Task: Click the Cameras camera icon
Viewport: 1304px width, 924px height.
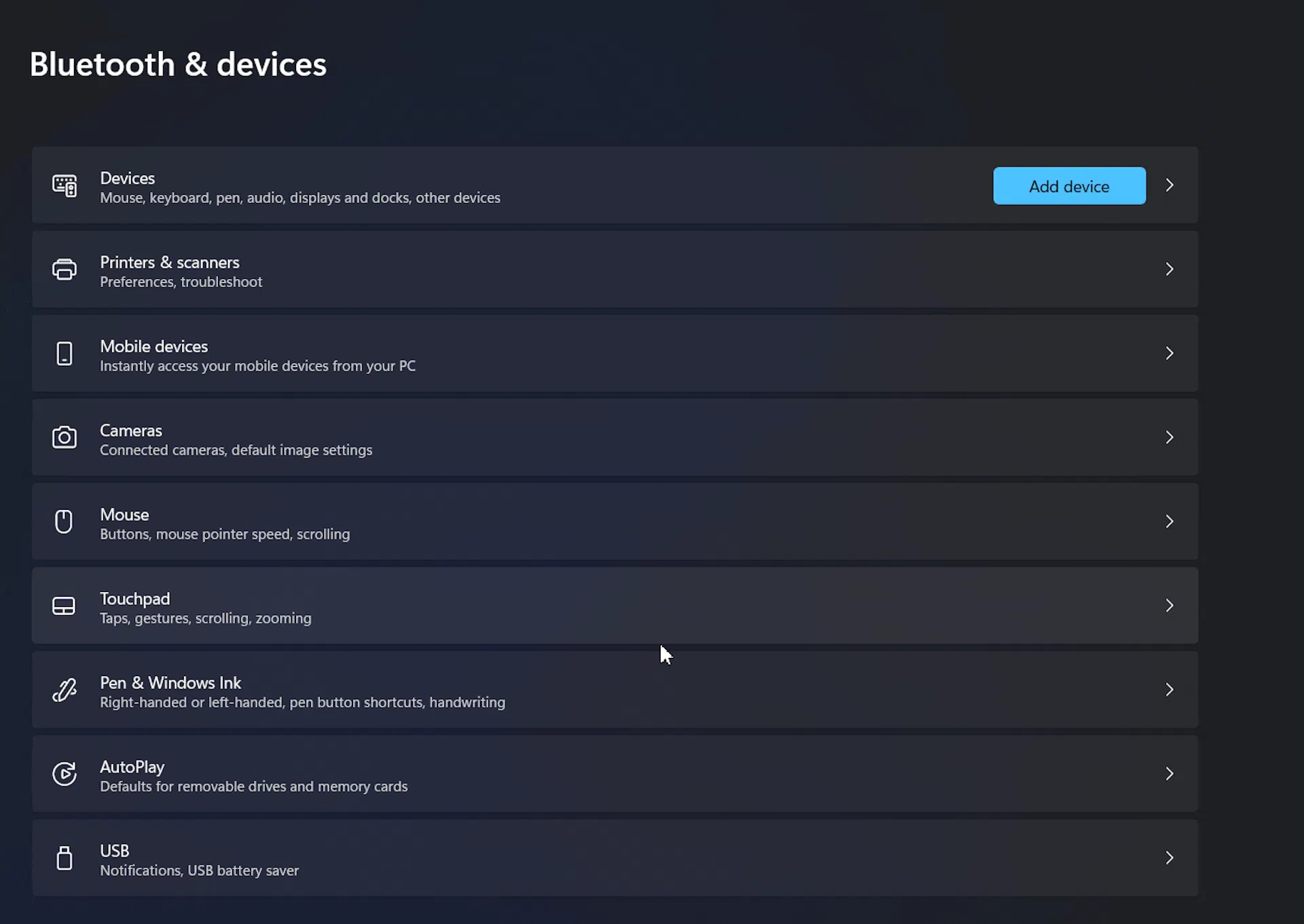Action: (x=65, y=437)
